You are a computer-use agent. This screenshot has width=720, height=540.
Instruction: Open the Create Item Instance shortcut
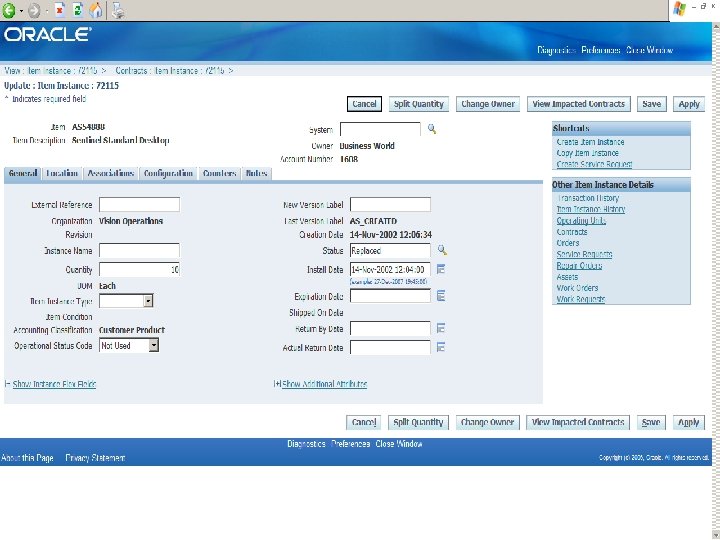[x=590, y=142]
